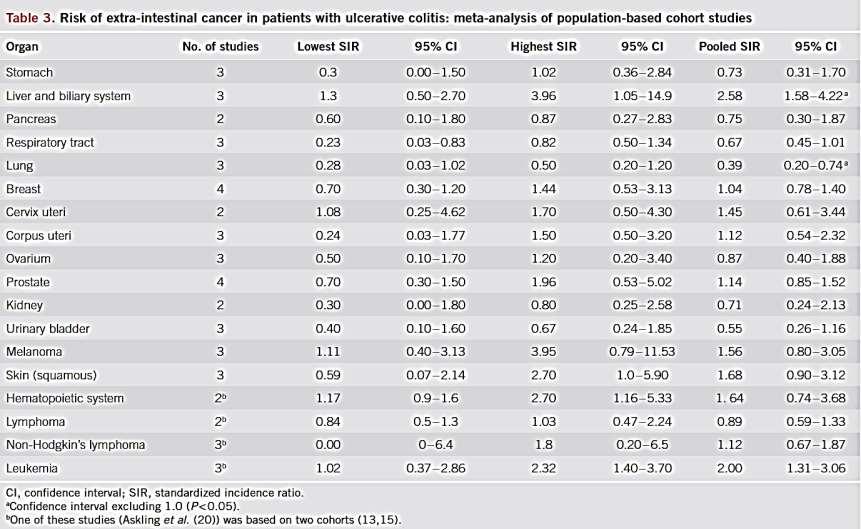Viewport: 861px width, 529px height.
Task: Select the Breast number of studies cell
Action: 220,189
